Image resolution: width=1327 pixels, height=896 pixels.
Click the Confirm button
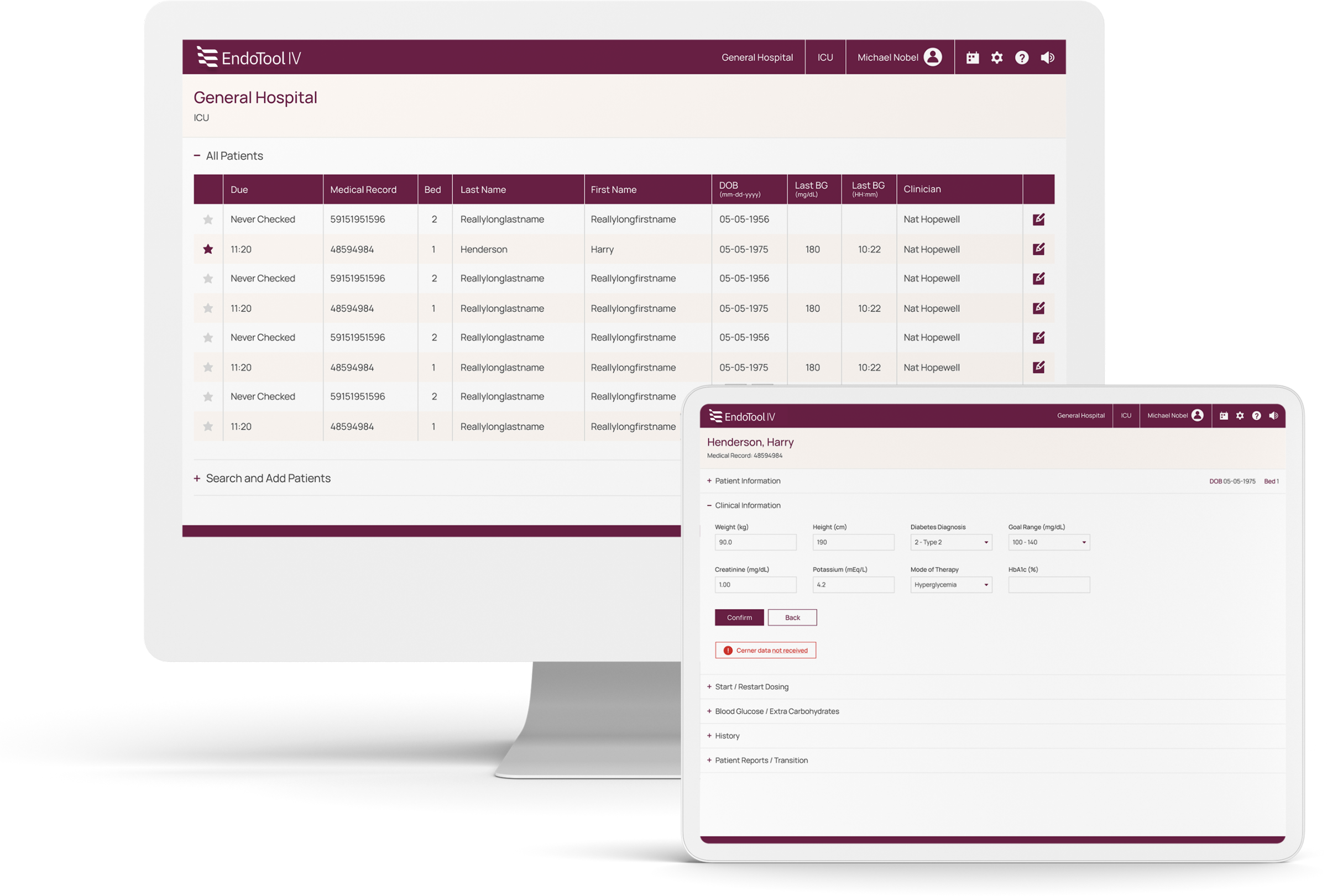[739, 617]
